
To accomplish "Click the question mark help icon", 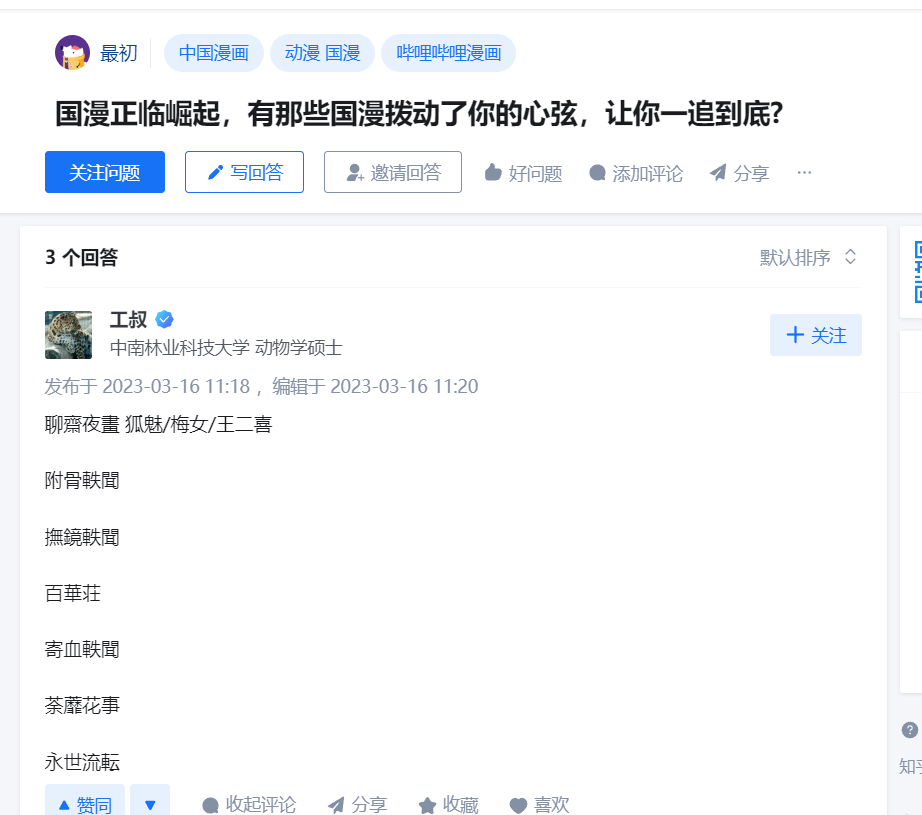I will (x=909, y=730).
